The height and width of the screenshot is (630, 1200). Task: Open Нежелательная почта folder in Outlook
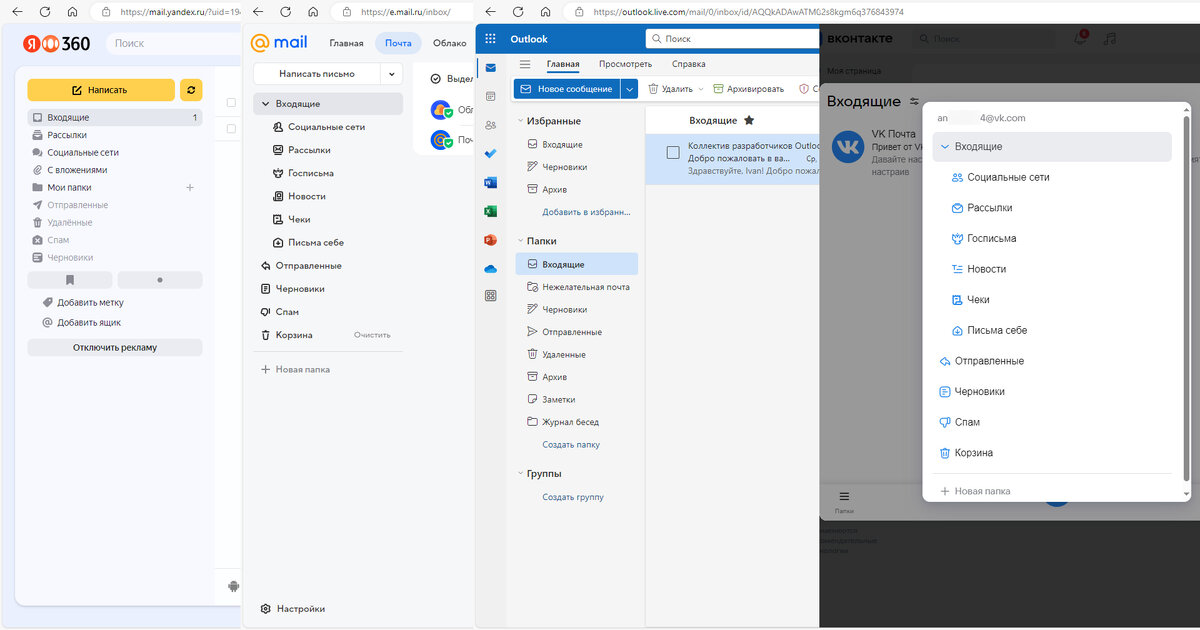[577, 287]
